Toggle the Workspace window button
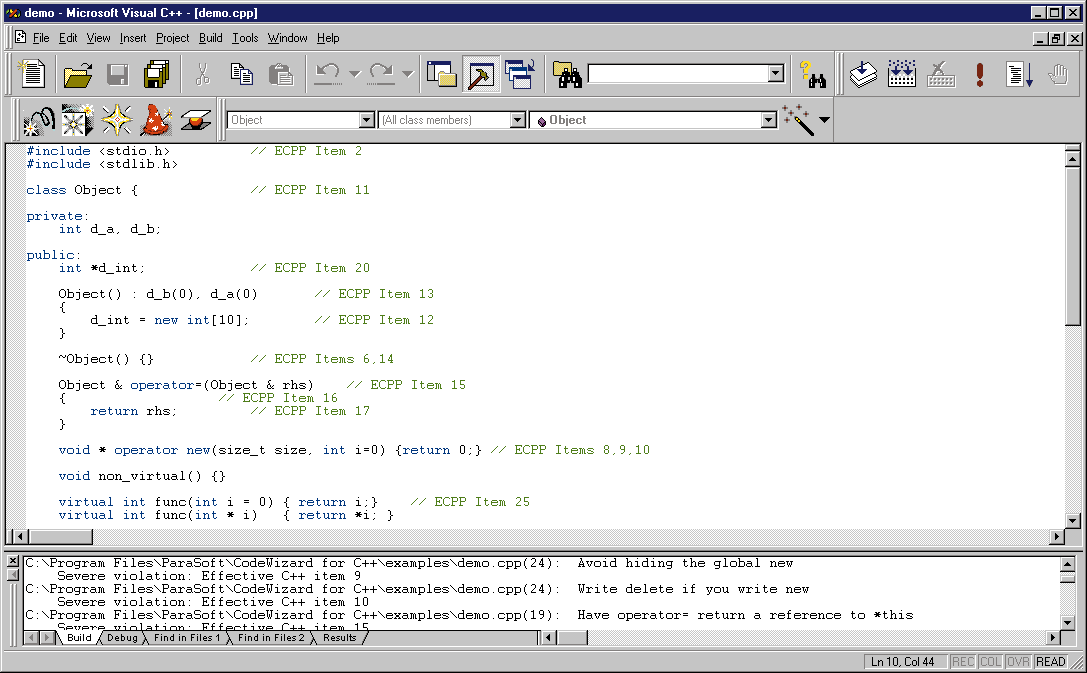Screen dimensions: 1087x673 441,75
